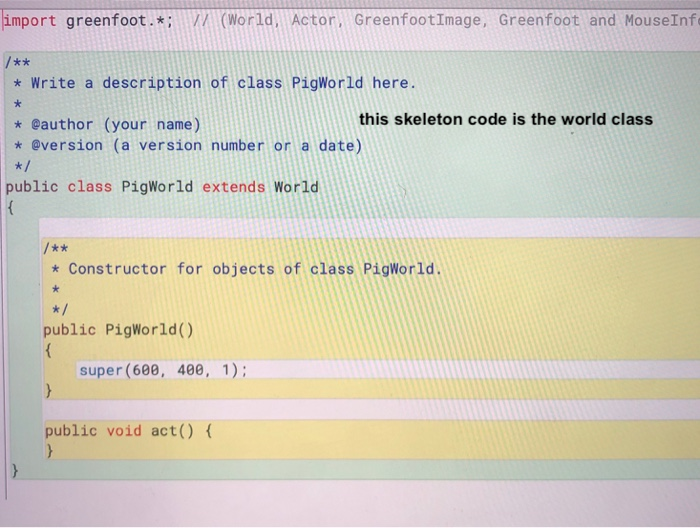Click the 'public void act() {' method line
The width and height of the screenshot is (700, 528).
coord(129,431)
